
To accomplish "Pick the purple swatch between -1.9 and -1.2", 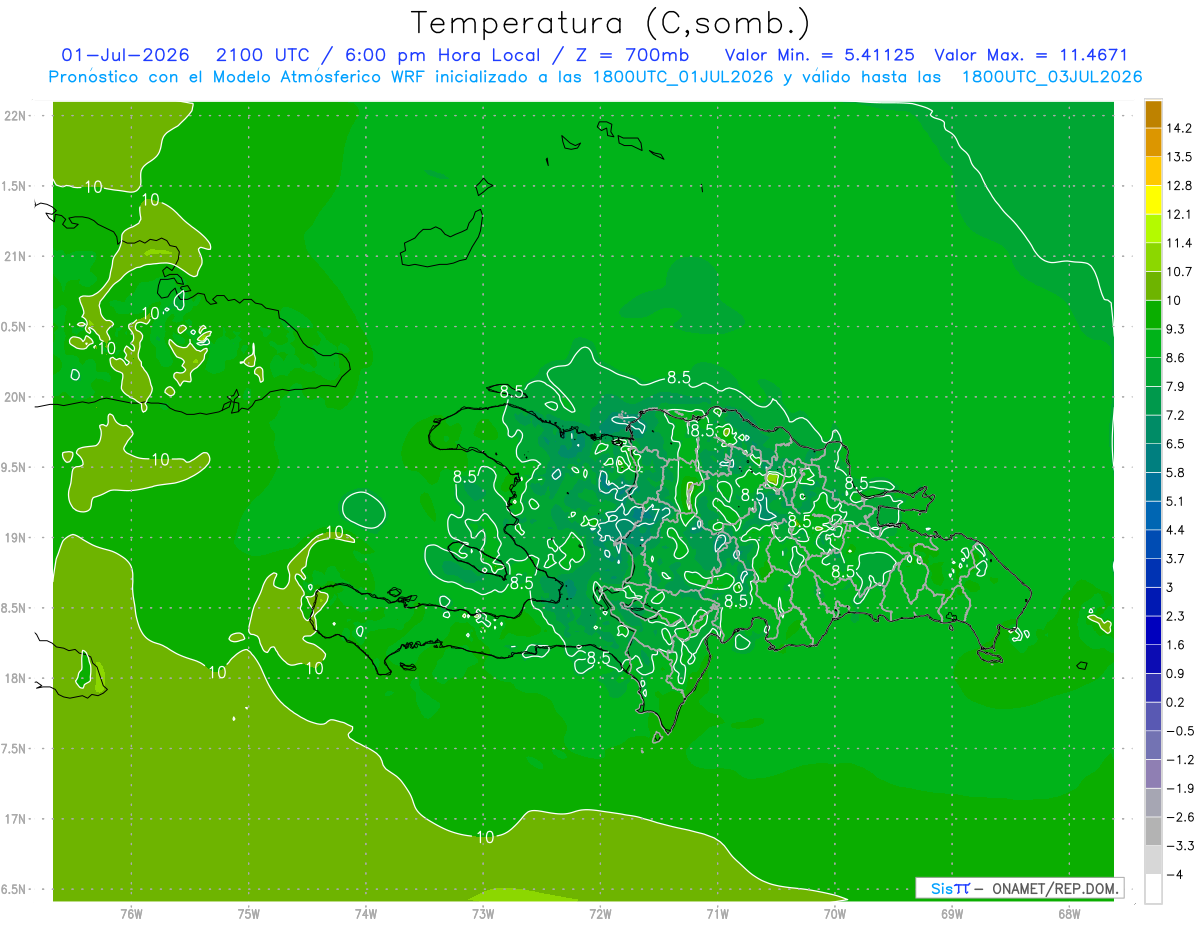I will [1153, 774].
